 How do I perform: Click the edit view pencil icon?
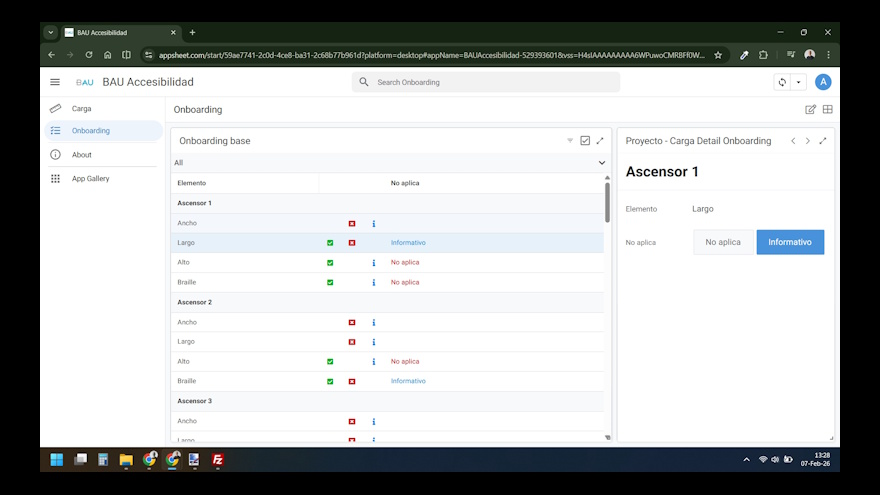coord(811,110)
